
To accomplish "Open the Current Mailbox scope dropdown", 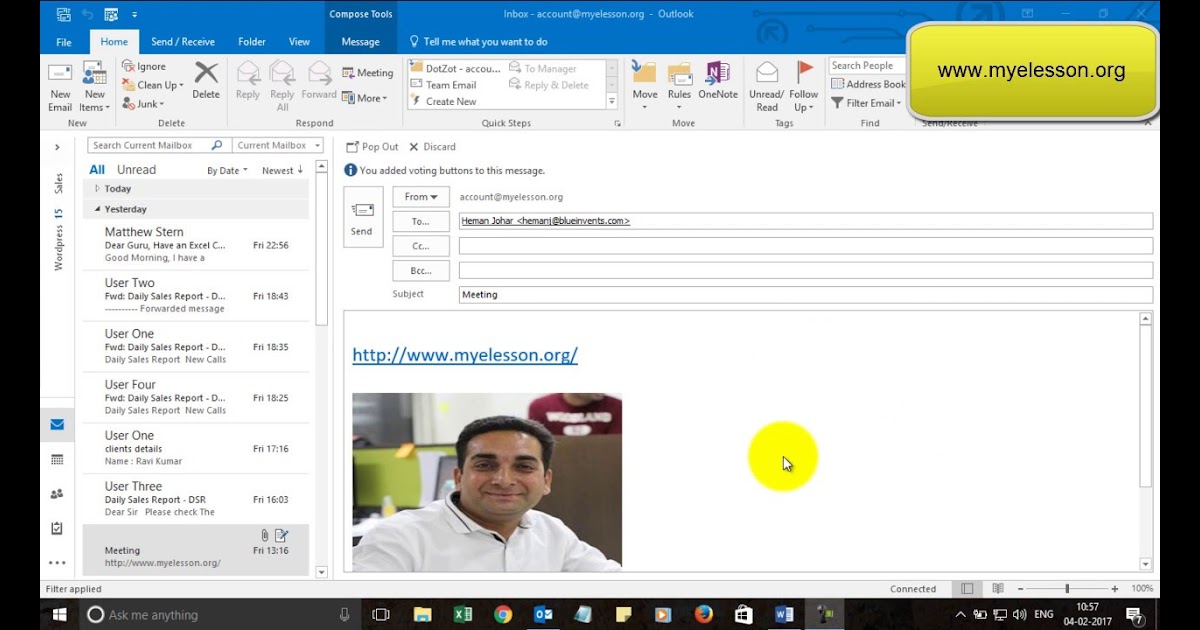I will coord(279,145).
